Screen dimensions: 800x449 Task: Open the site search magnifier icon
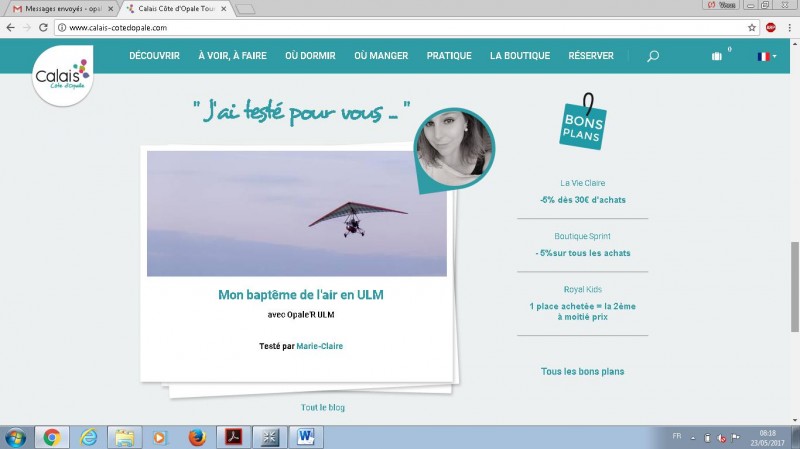653,56
